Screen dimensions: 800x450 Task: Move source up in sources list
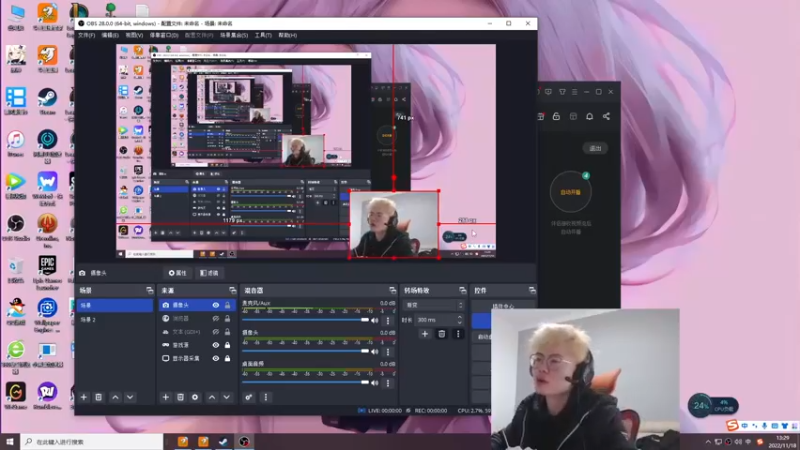(x=212, y=397)
